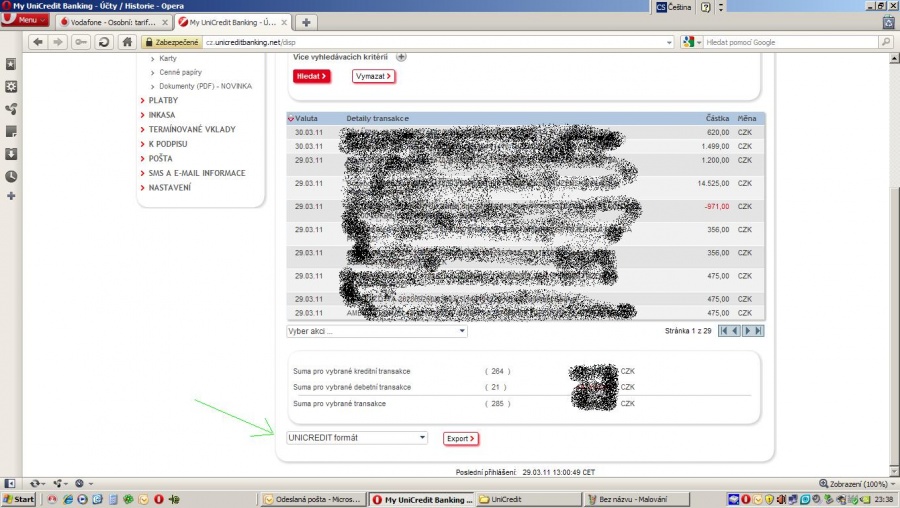Expand NASTAVENÍ menu section

(x=169, y=188)
